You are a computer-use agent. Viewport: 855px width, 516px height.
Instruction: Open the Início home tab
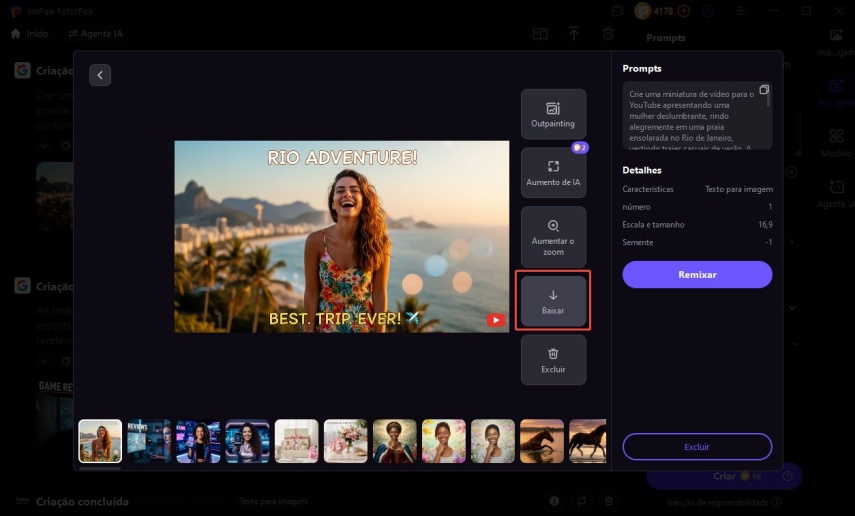coord(29,33)
